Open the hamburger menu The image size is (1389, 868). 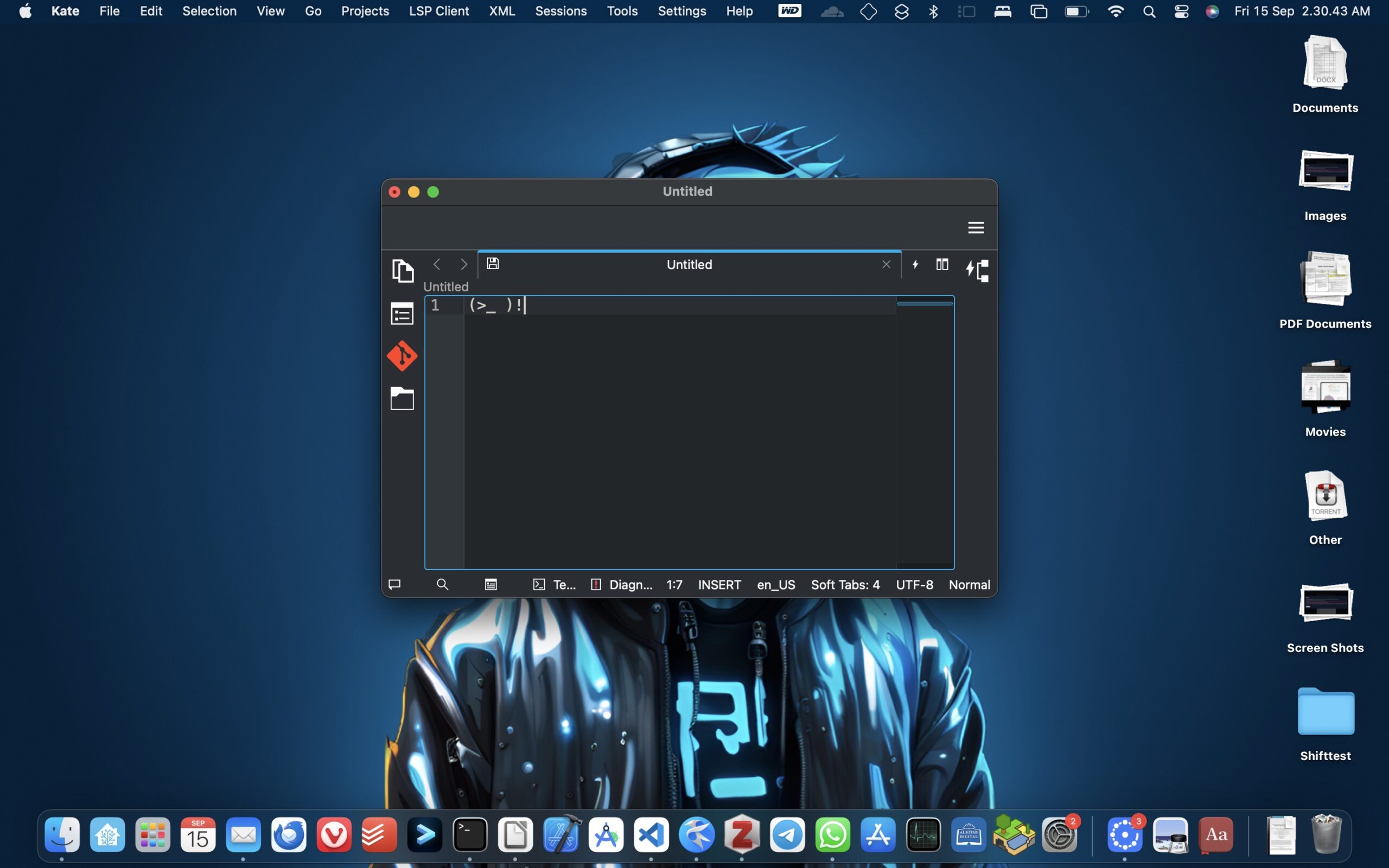(x=976, y=228)
